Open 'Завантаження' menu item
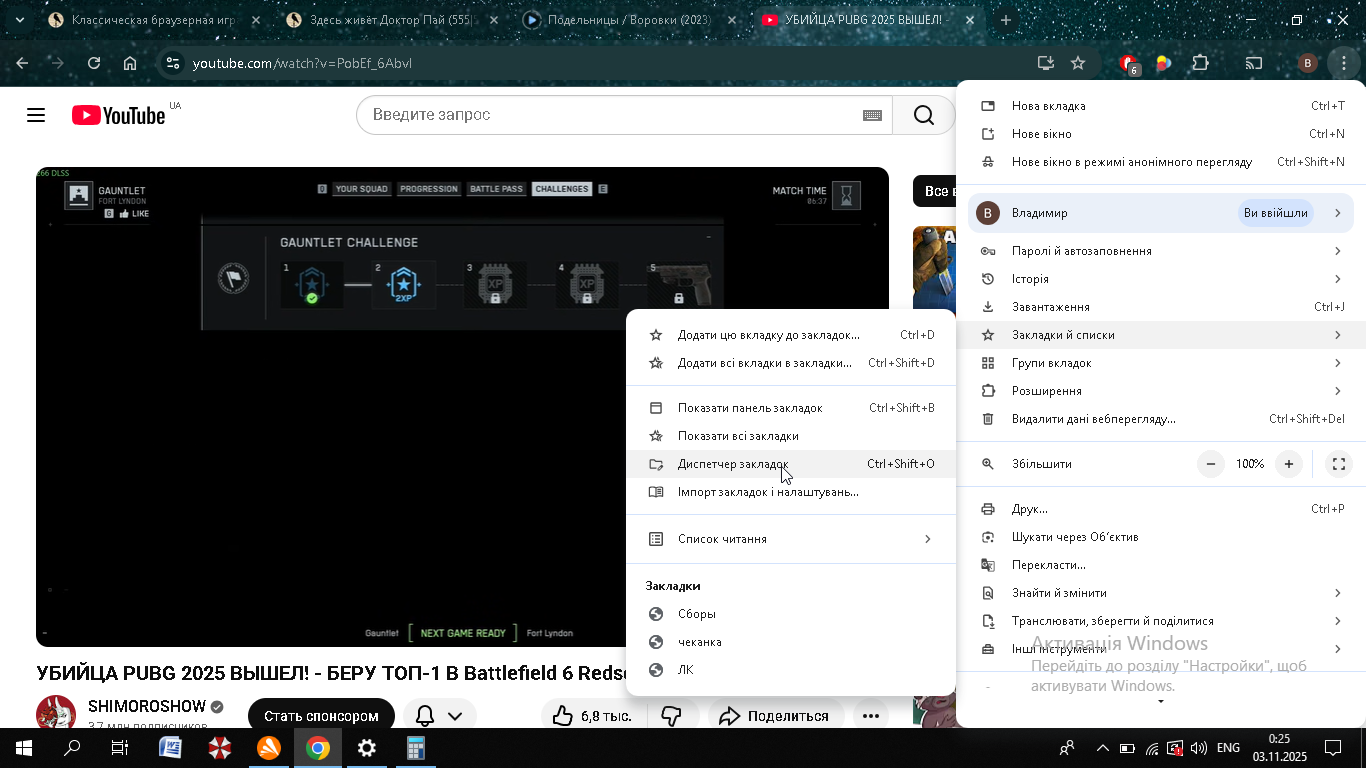The height and width of the screenshot is (768, 1366). point(1161,307)
